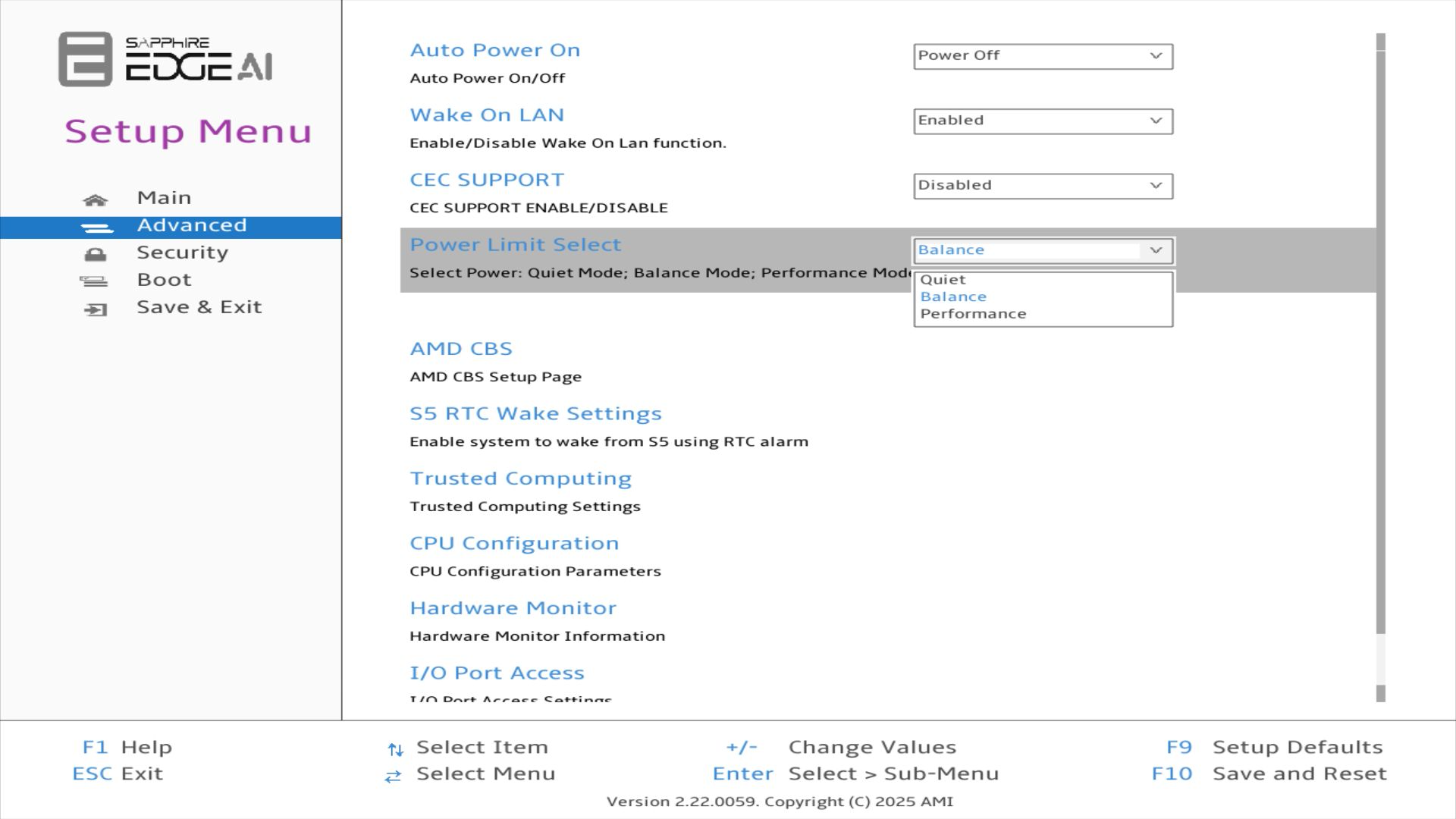Click the vertical scrollbar on the right
Image resolution: width=1456 pixels, height=819 pixels.
coord(1380,341)
